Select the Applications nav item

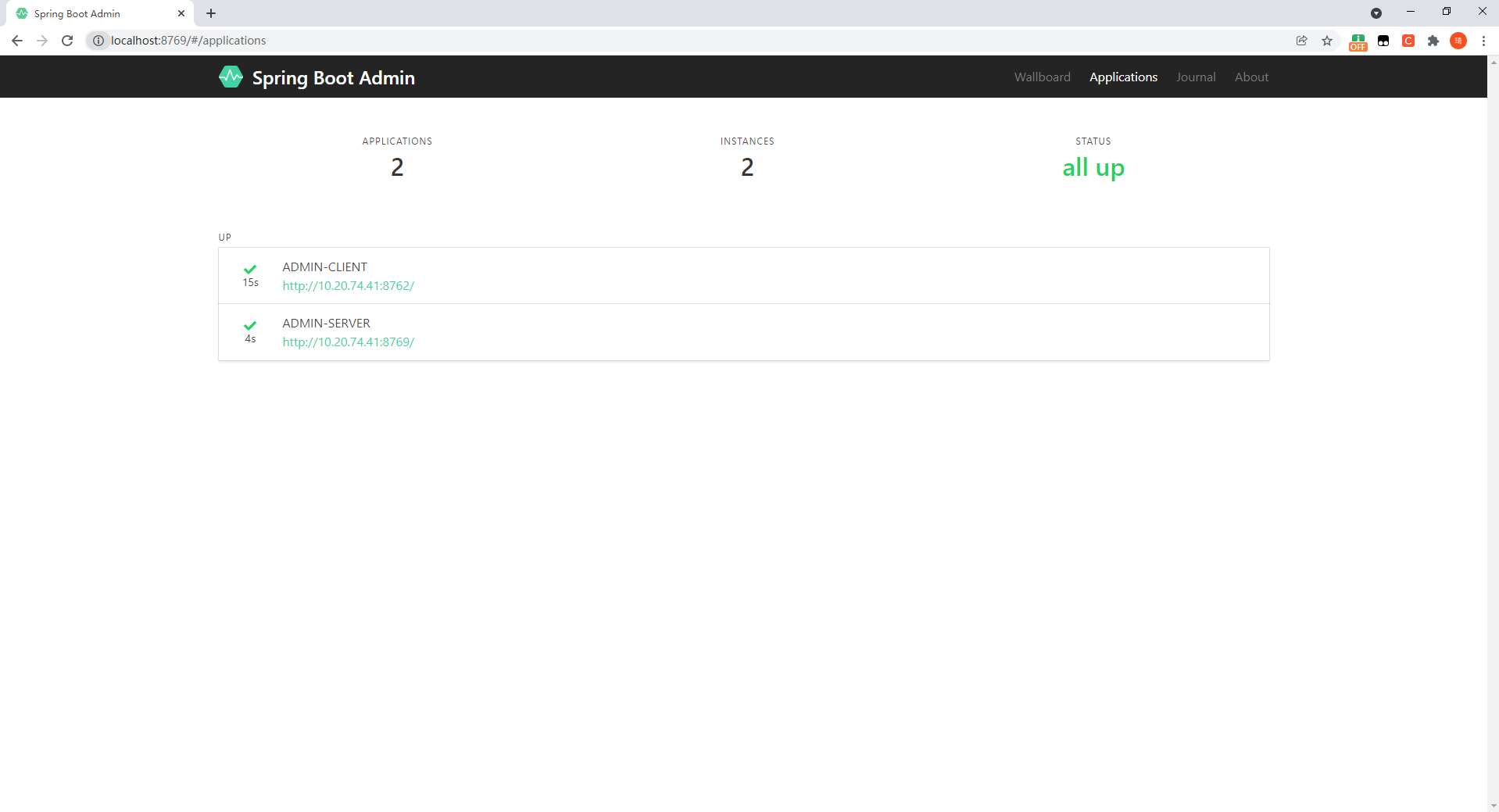pos(1123,77)
